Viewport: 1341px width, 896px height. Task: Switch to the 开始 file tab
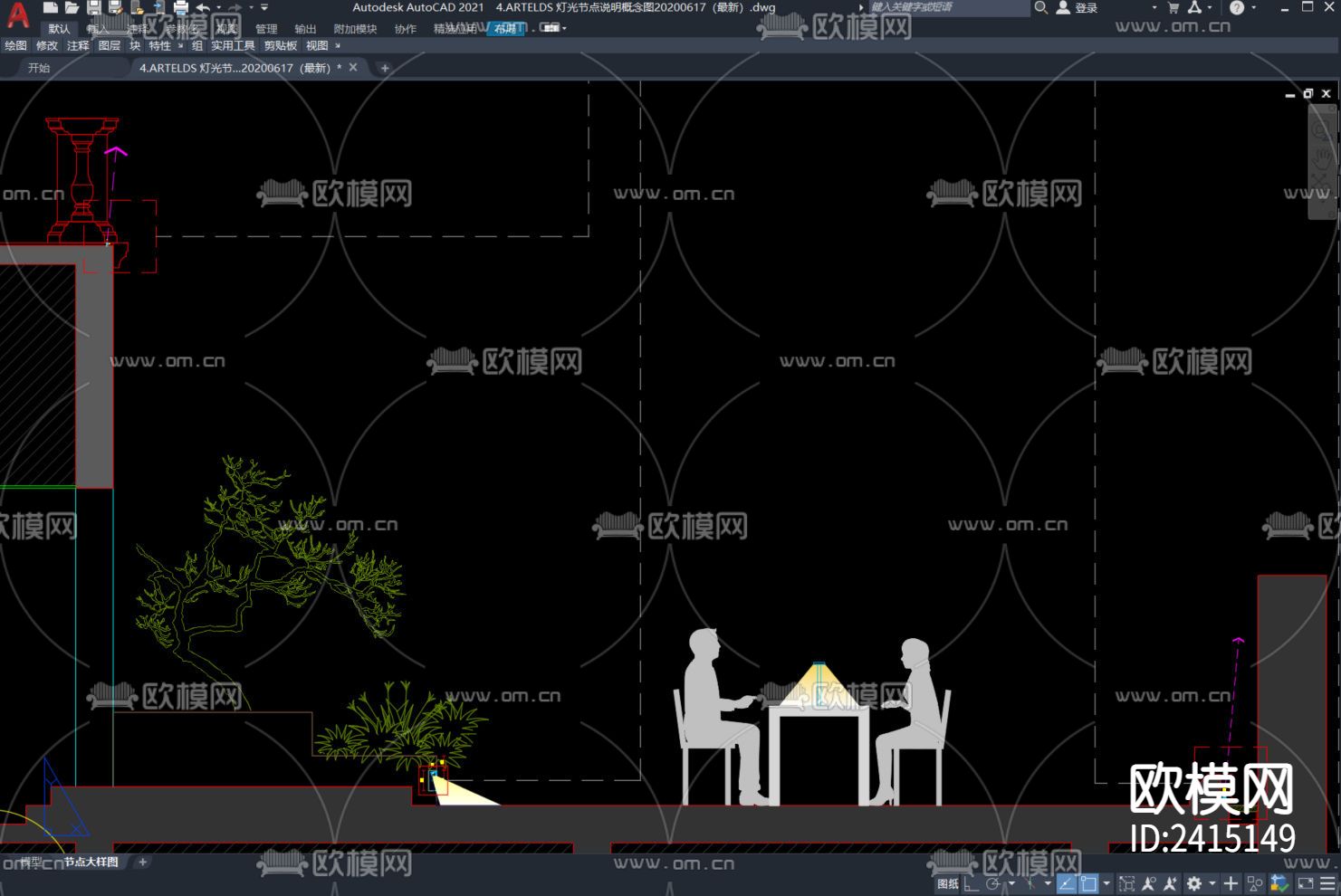(39, 68)
